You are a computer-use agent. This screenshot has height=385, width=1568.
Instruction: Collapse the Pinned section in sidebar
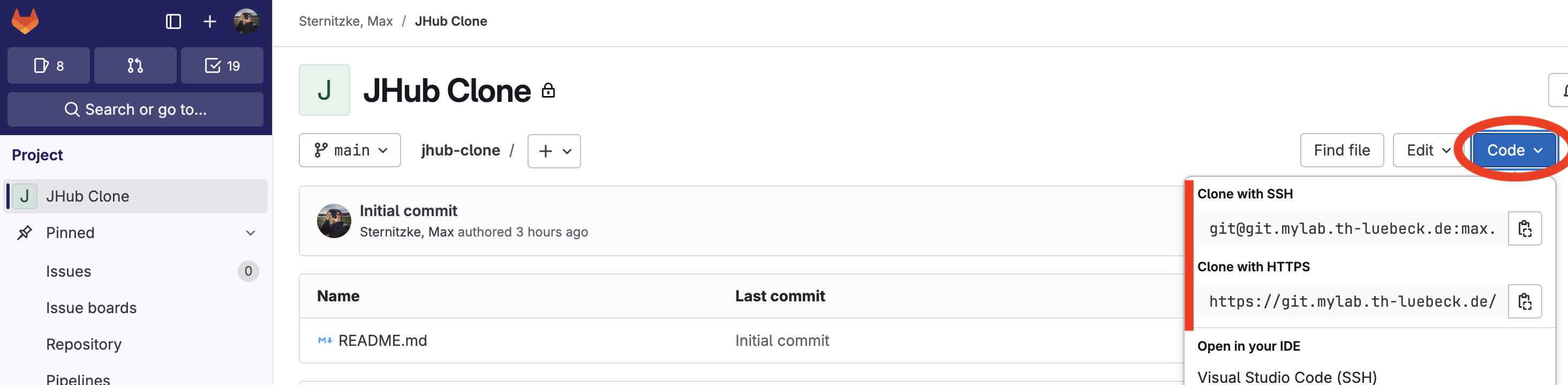point(250,233)
